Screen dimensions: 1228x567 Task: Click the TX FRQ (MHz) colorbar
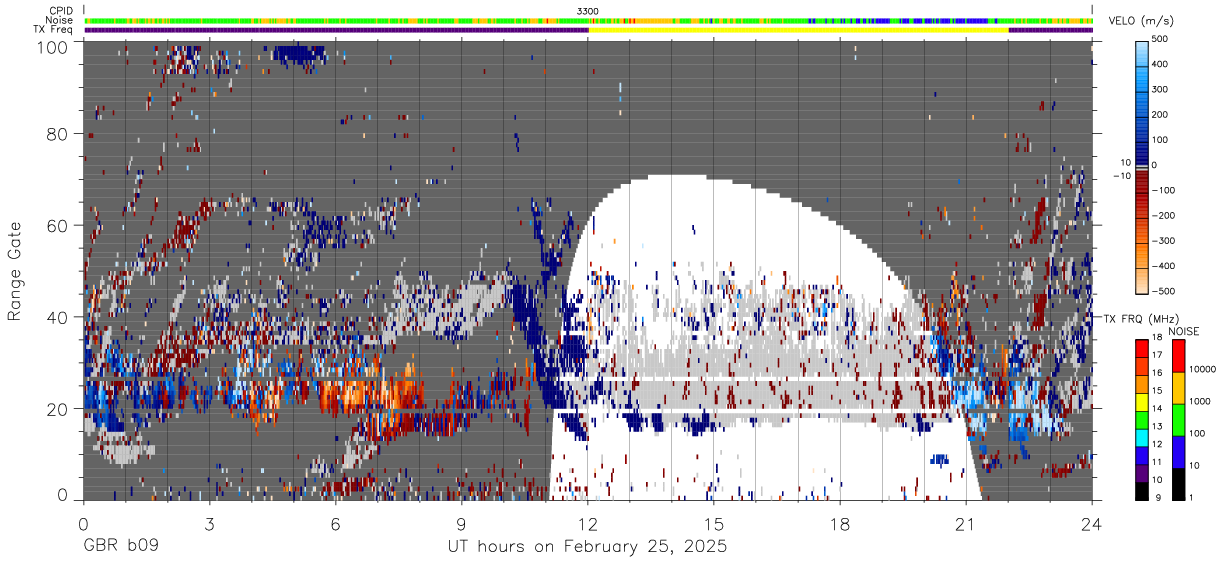click(x=1141, y=419)
